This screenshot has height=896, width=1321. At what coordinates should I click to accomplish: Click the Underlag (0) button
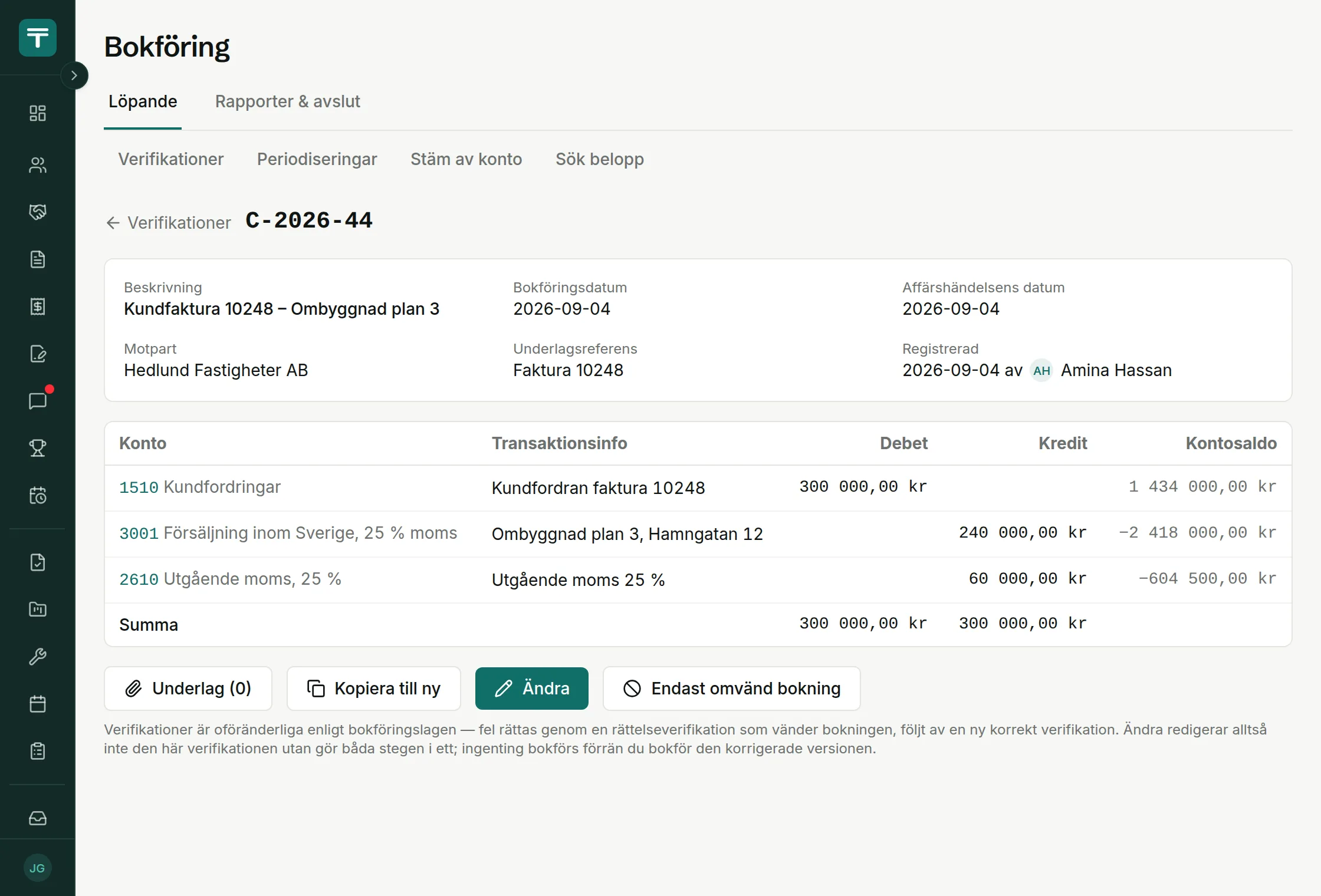tap(188, 689)
